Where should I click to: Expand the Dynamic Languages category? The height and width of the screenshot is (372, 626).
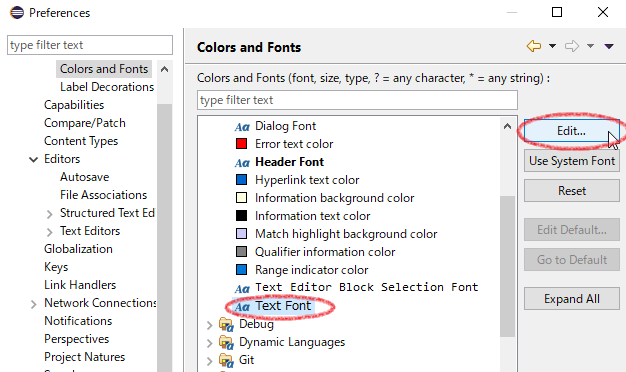(x=210, y=343)
